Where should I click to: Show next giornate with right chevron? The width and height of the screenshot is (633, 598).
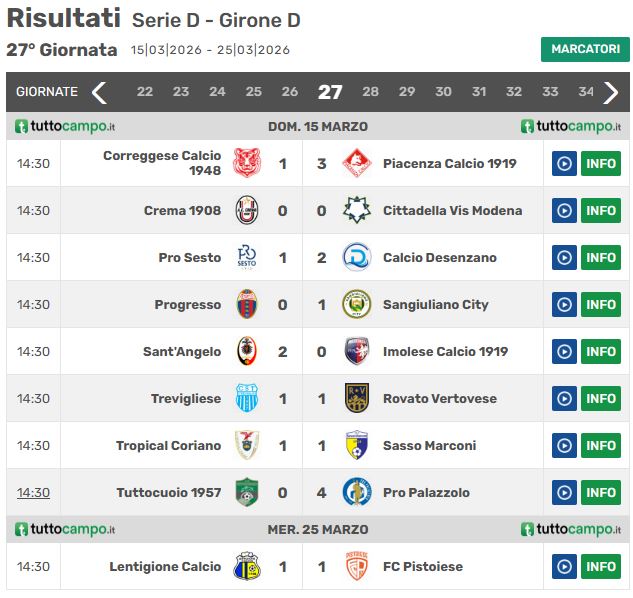(x=610, y=92)
